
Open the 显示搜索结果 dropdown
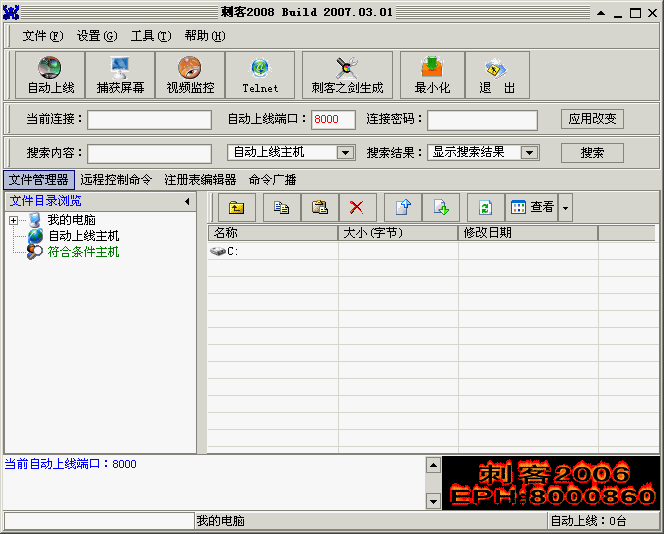coord(529,153)
